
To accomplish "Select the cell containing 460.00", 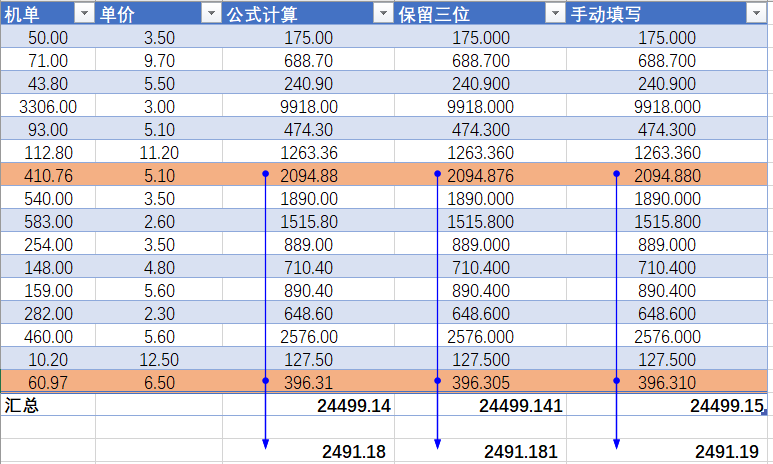I will 48,336.
